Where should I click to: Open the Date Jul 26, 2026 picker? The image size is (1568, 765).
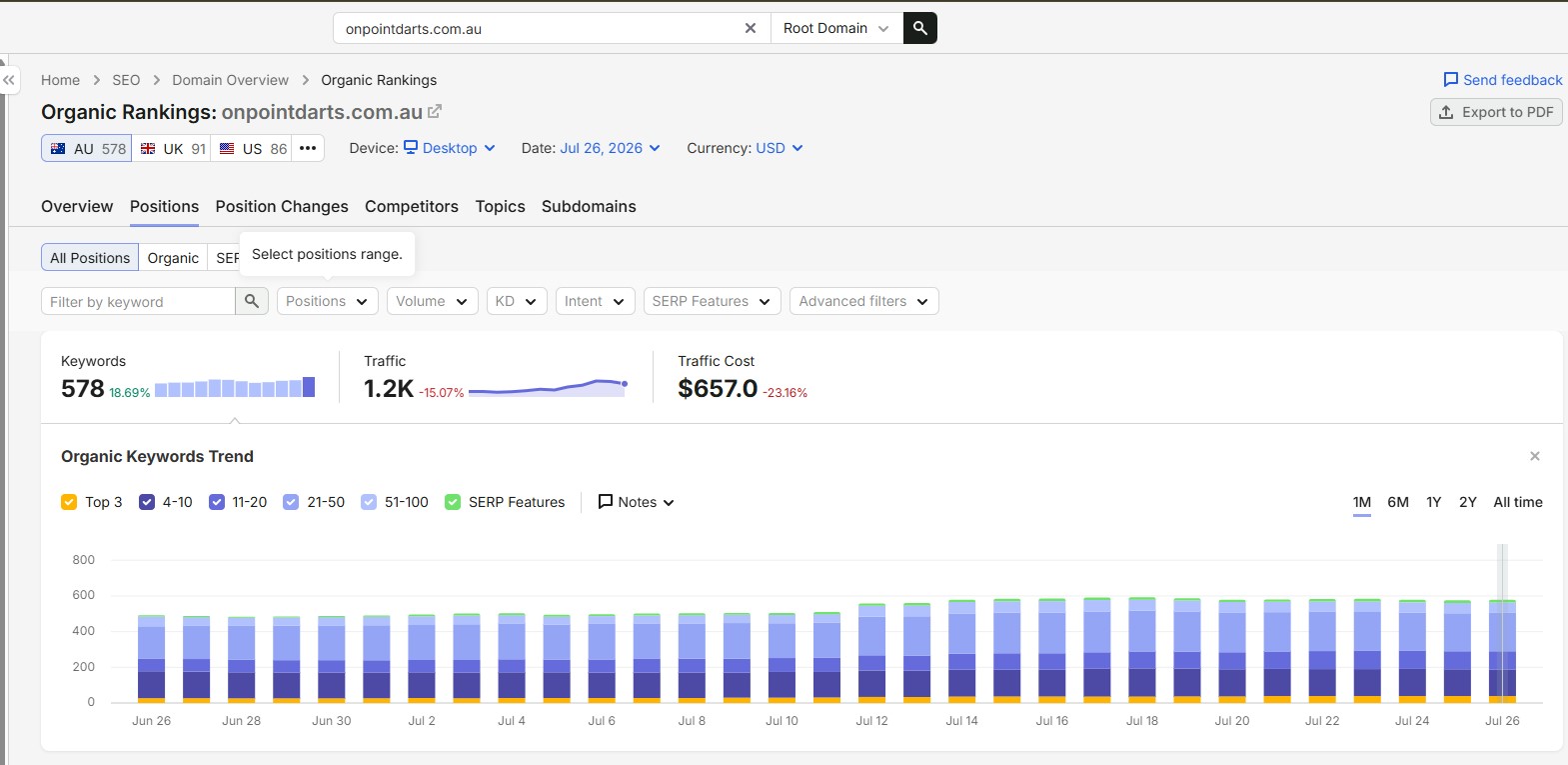coord(610,148)
